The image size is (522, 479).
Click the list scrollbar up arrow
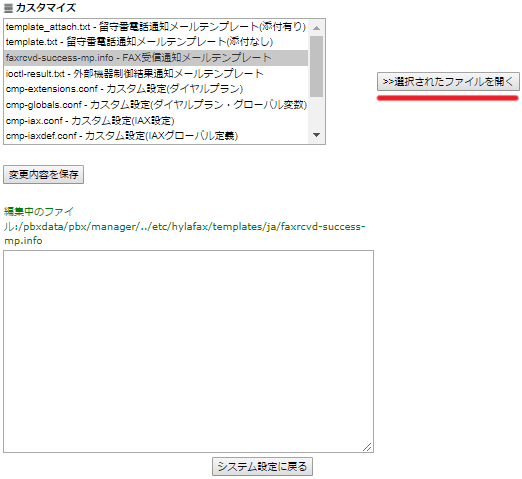[316, 28]
